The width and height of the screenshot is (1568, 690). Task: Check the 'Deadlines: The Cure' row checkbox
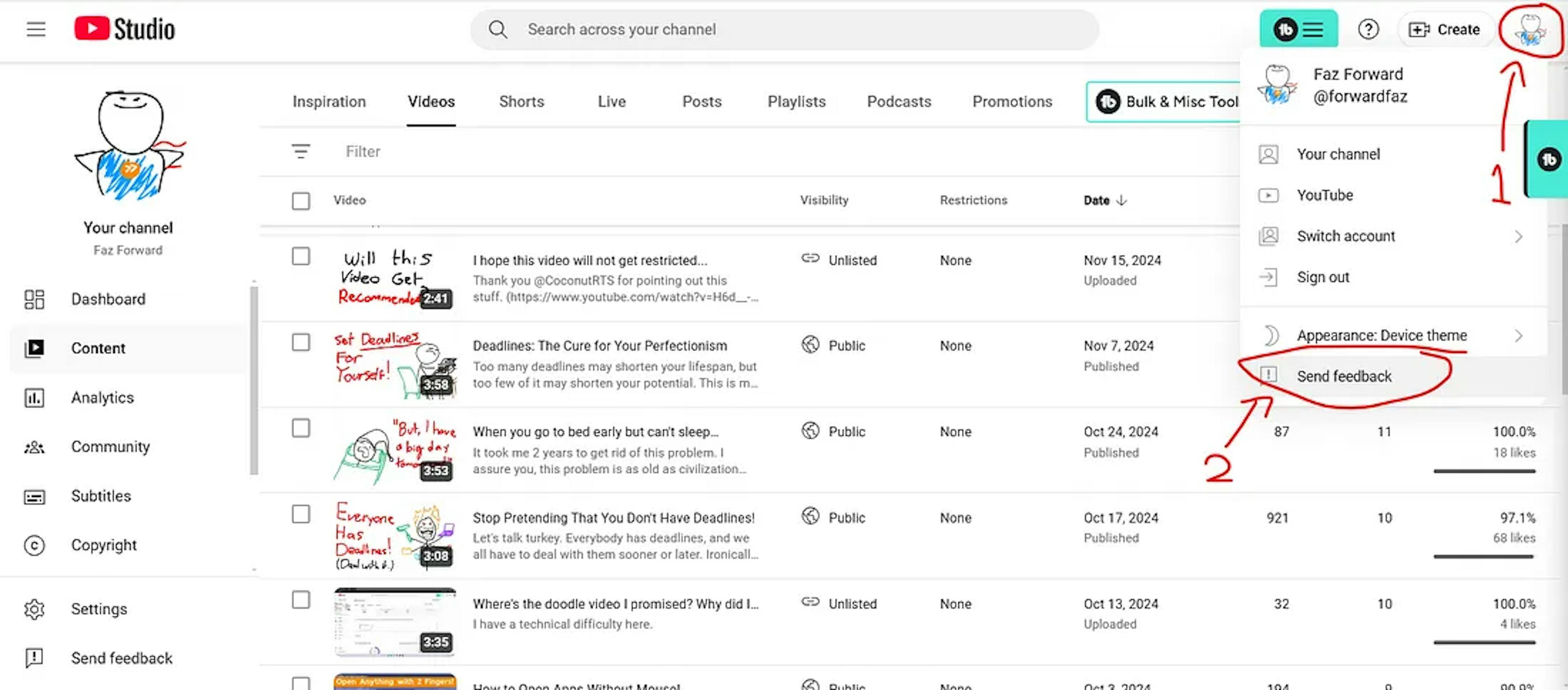click(x=301, y=342)
